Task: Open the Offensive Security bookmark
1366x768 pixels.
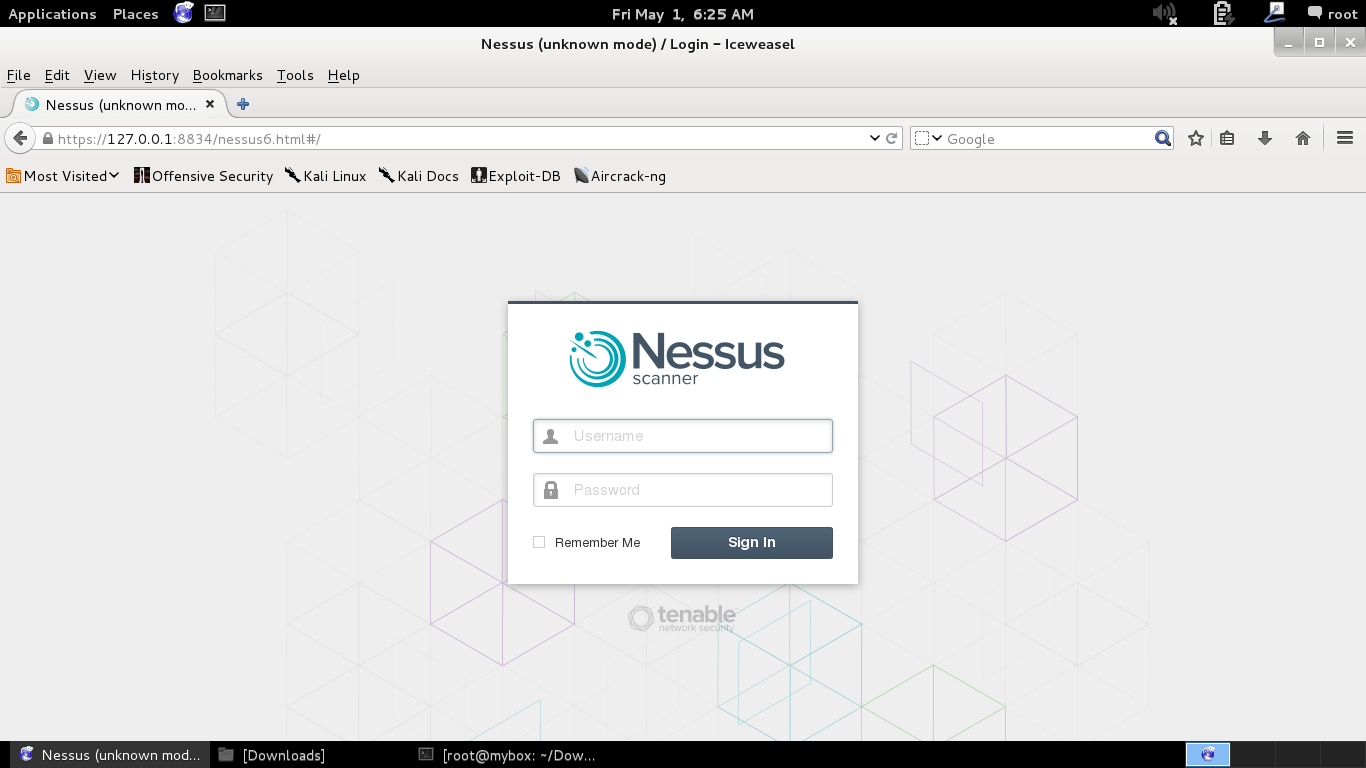Action: (204, 176)
